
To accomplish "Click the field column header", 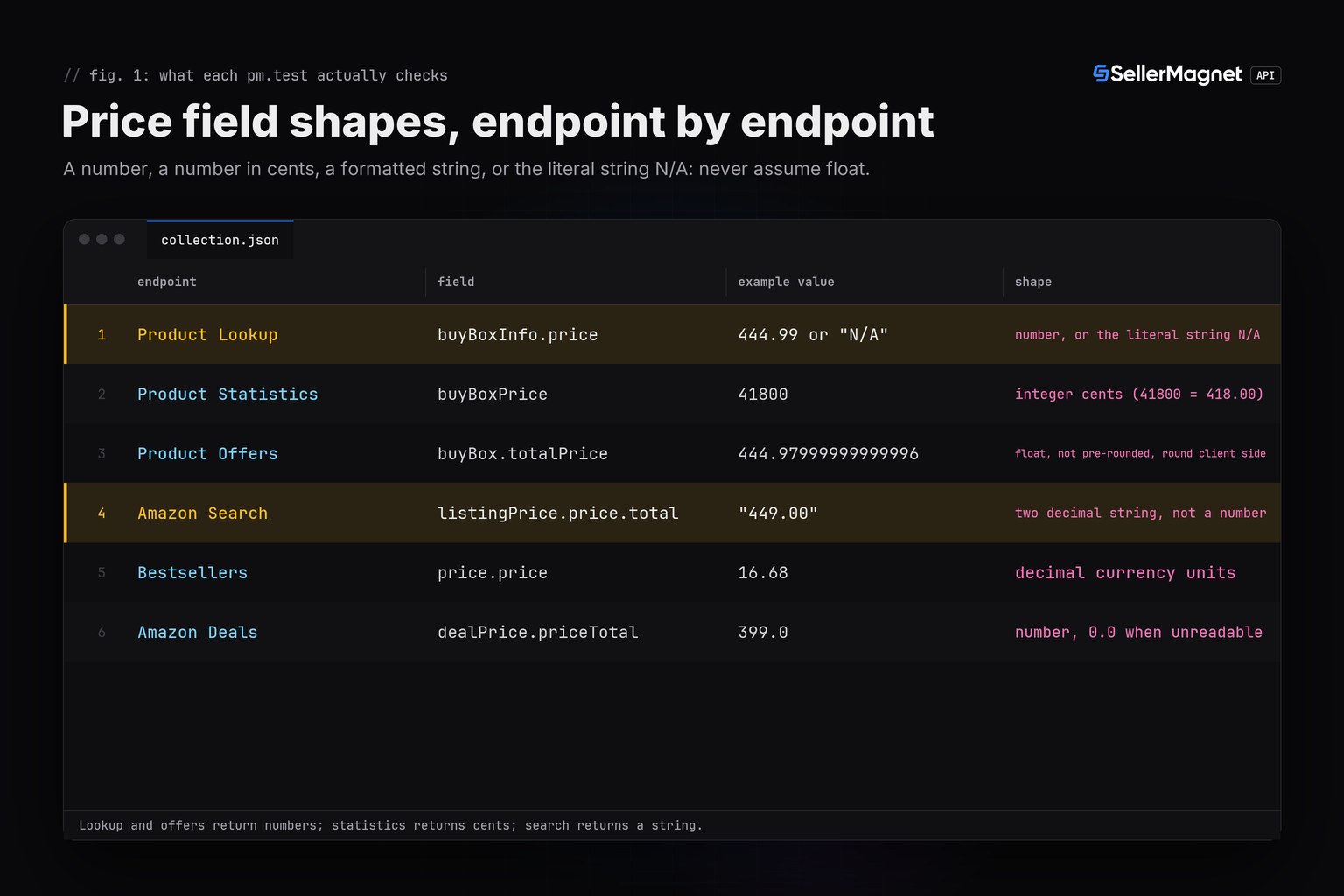I will click(456, 282).
